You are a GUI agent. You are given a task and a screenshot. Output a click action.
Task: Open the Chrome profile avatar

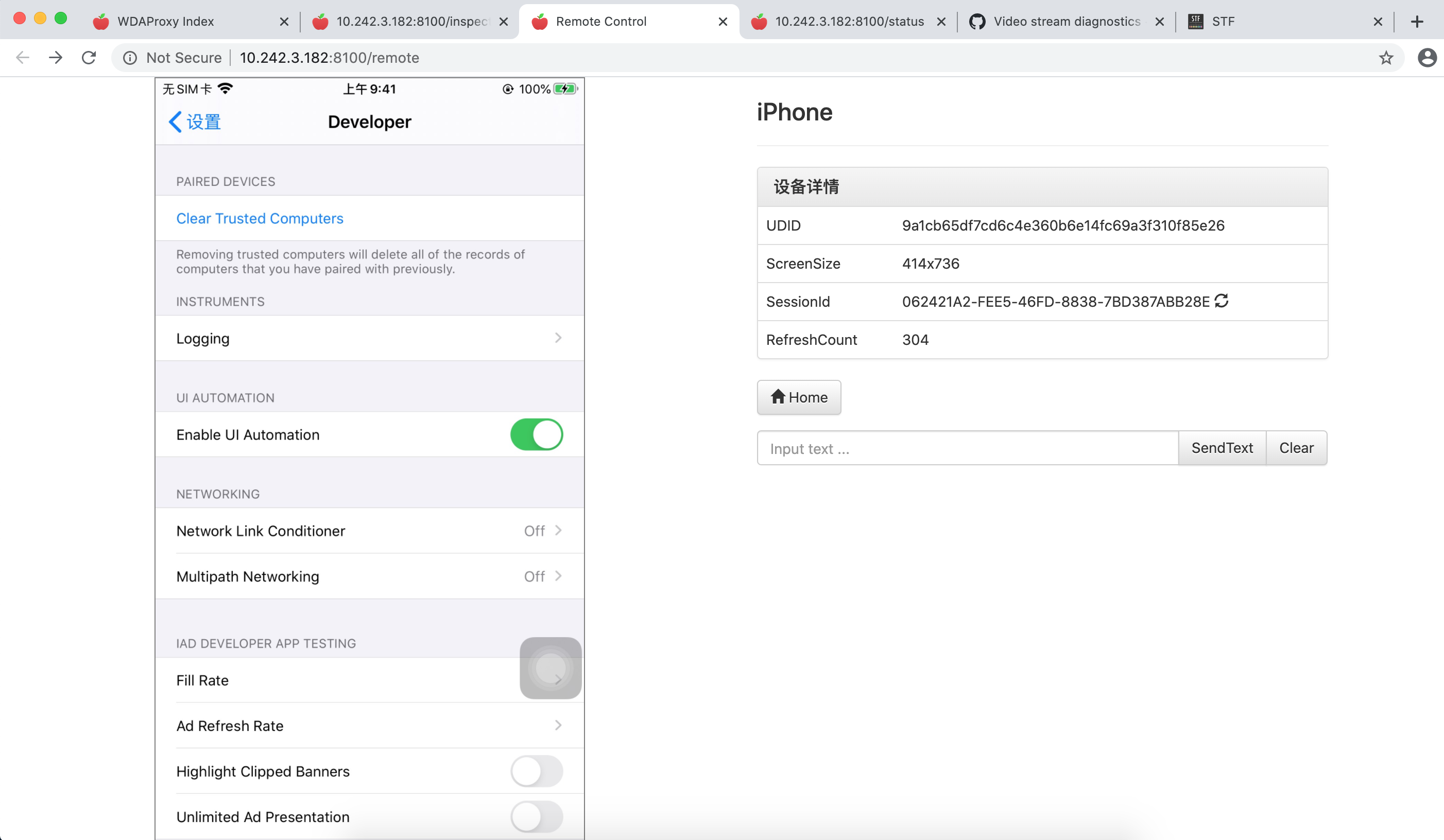coord(1426,57)
